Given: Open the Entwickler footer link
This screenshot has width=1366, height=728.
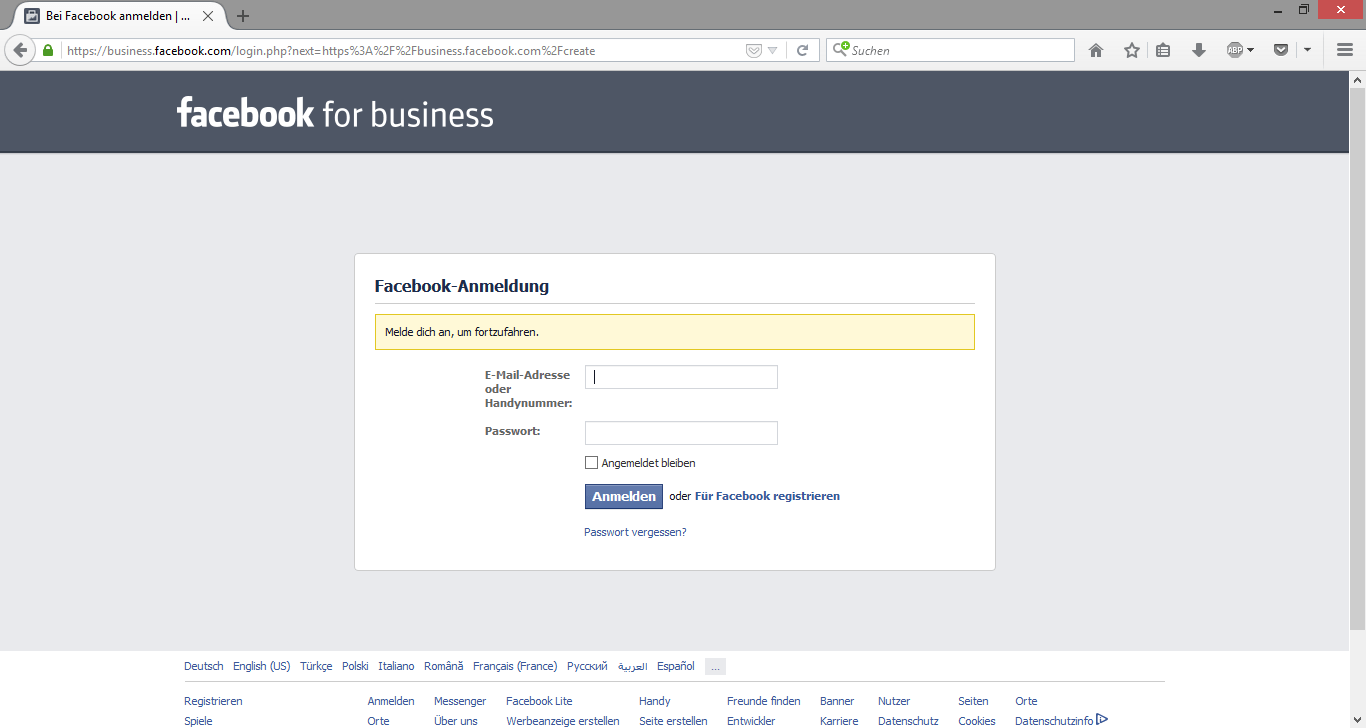Looking at the screenshot, I should pyautogui.click(x=751, y=720).
